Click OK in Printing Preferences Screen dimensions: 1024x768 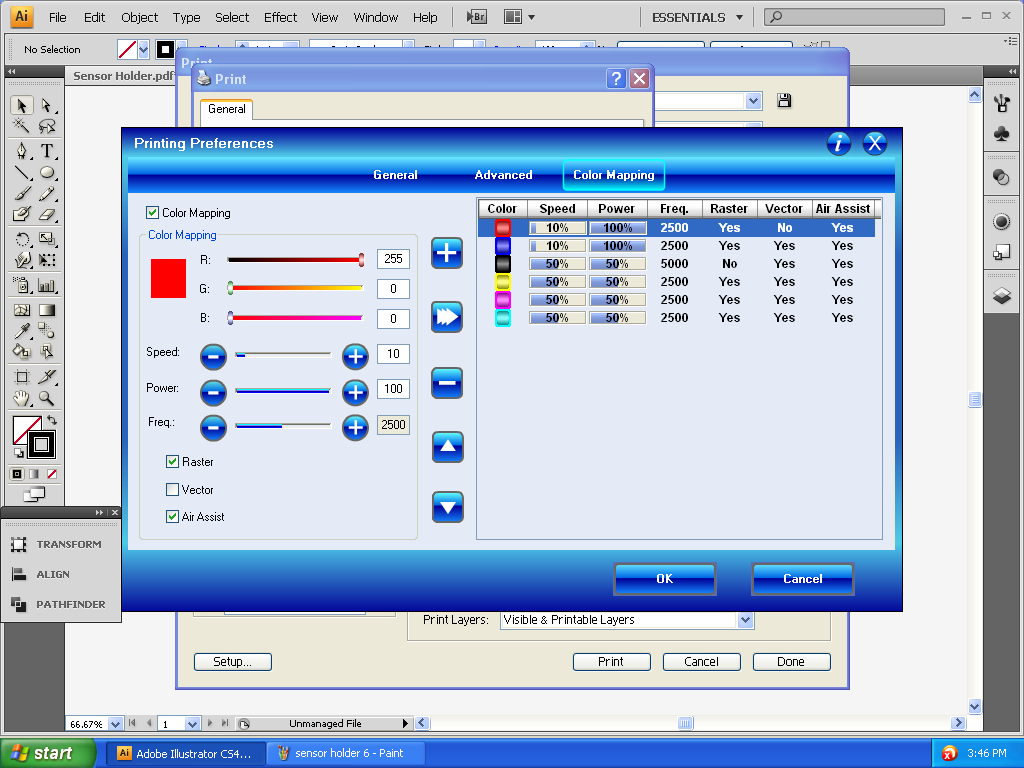click(x=664, y=579)
